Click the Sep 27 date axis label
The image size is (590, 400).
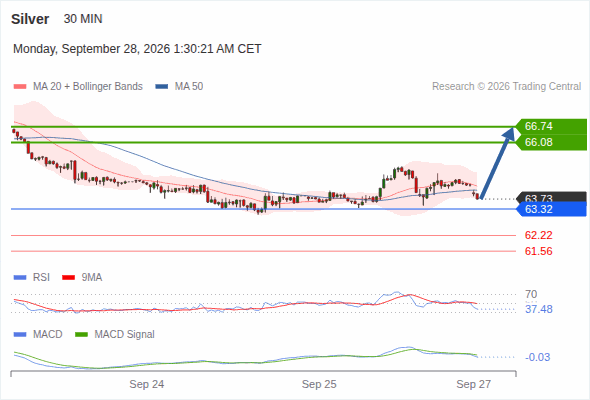pos(473,384)
